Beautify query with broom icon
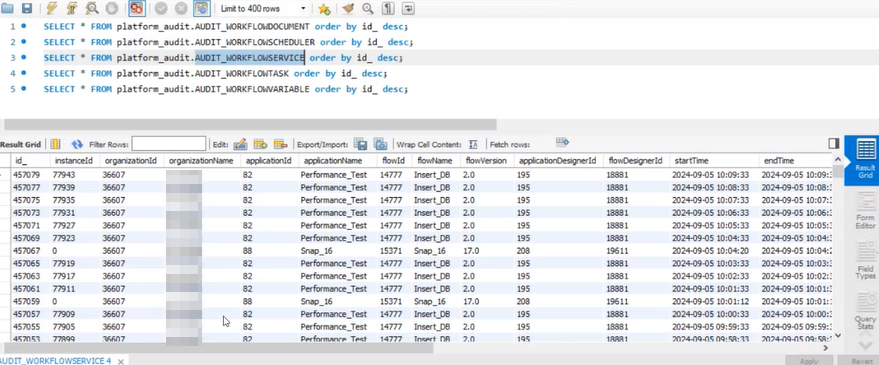 (348, 8)
